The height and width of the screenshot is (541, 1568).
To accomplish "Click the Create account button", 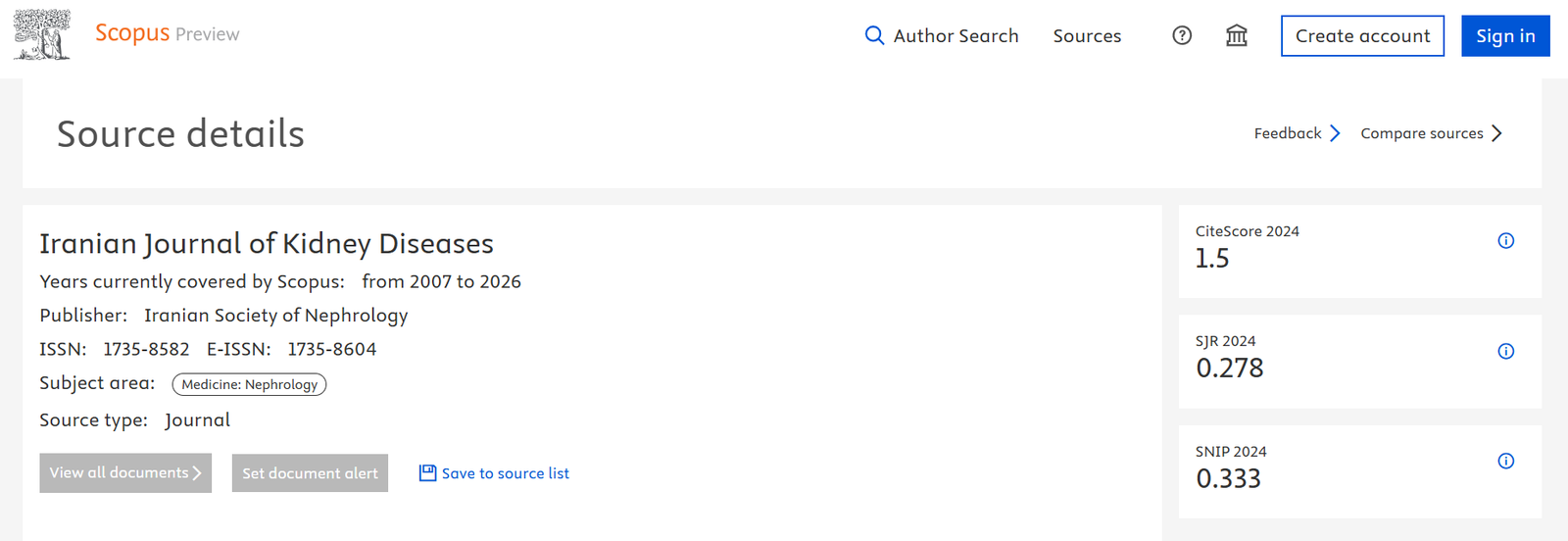I will 1362,36.
